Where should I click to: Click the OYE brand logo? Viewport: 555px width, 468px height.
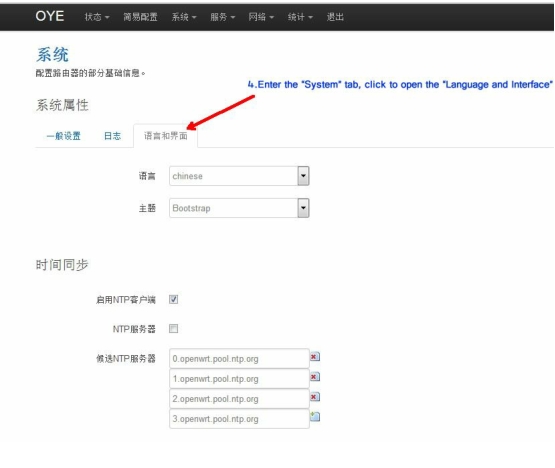[x=50, y=16]
